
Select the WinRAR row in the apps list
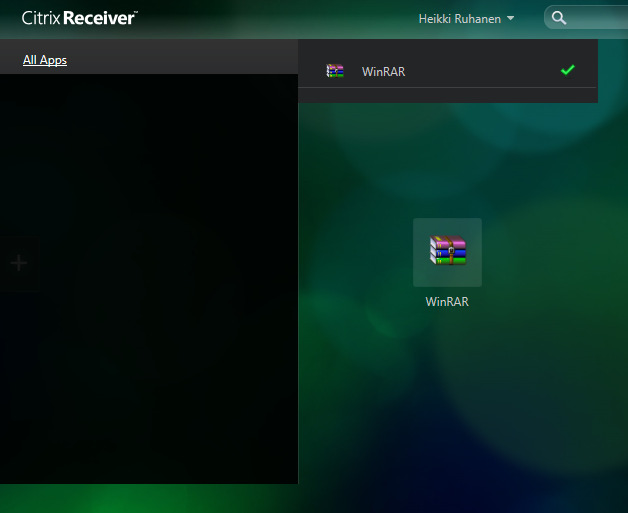pos(447,71)
